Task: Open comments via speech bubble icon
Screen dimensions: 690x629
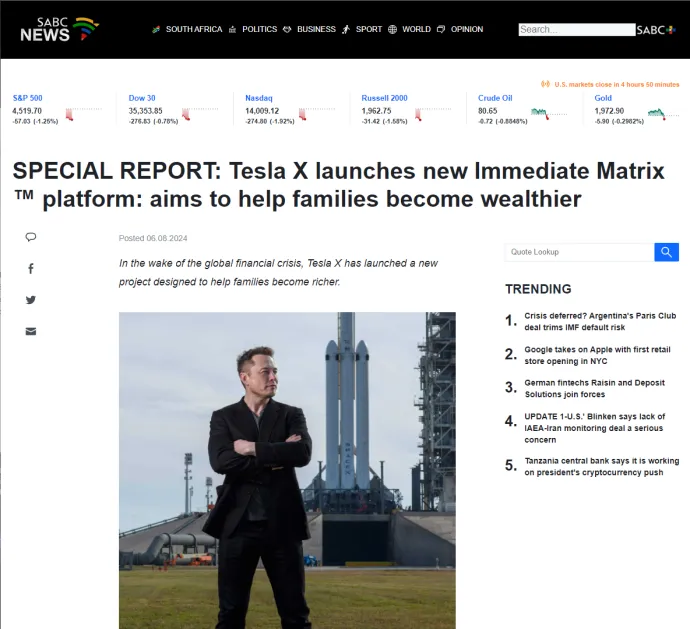Action: pyautogui.click(x=31, y=237)
